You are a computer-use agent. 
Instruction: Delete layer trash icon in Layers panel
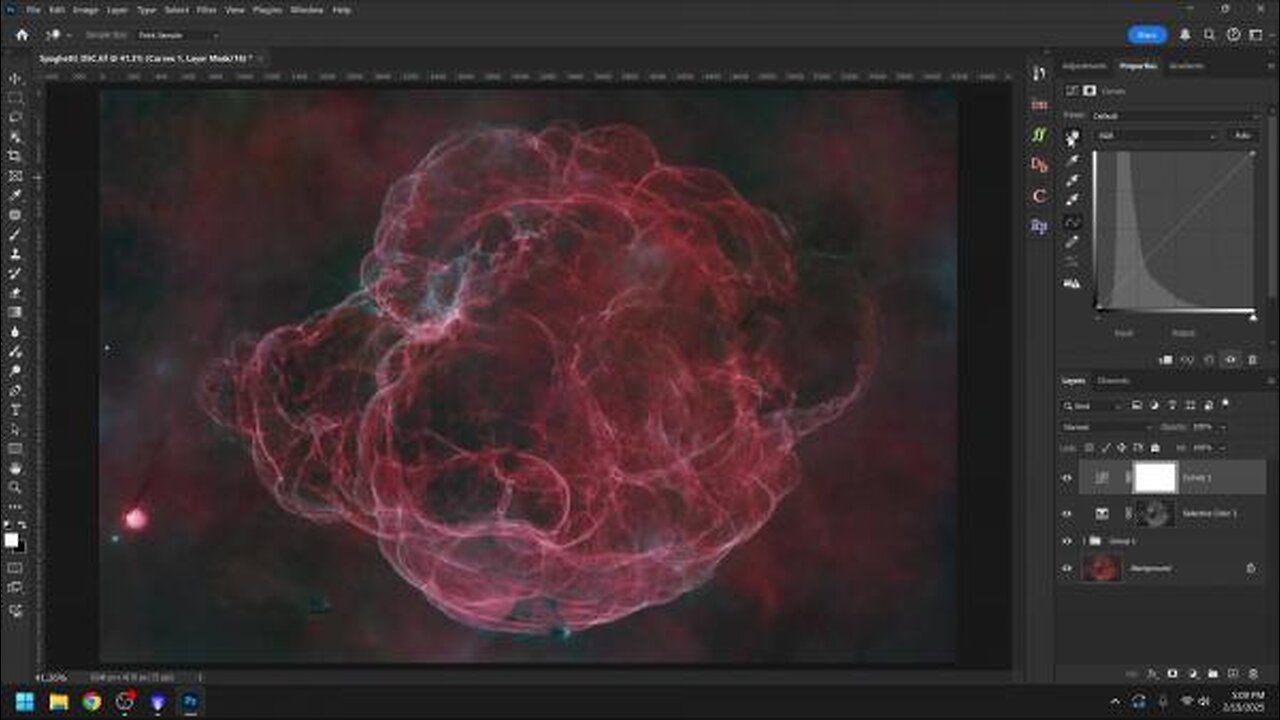coord(1252,674)
